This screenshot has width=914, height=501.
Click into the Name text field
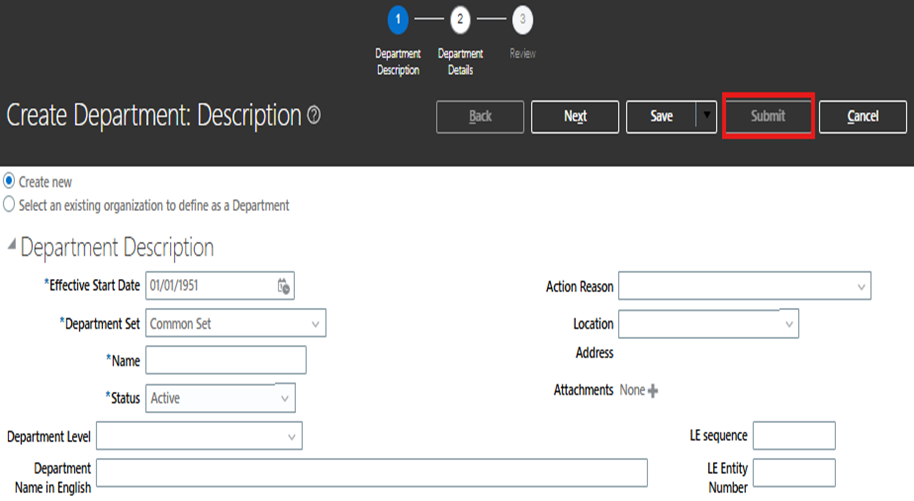tap(226, 360)
